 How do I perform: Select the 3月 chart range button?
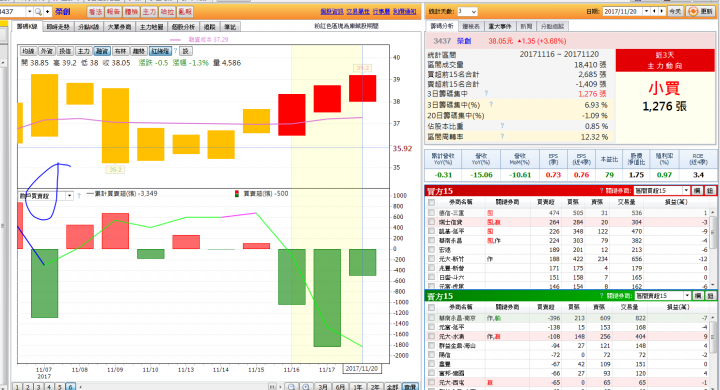click(323, 387)
